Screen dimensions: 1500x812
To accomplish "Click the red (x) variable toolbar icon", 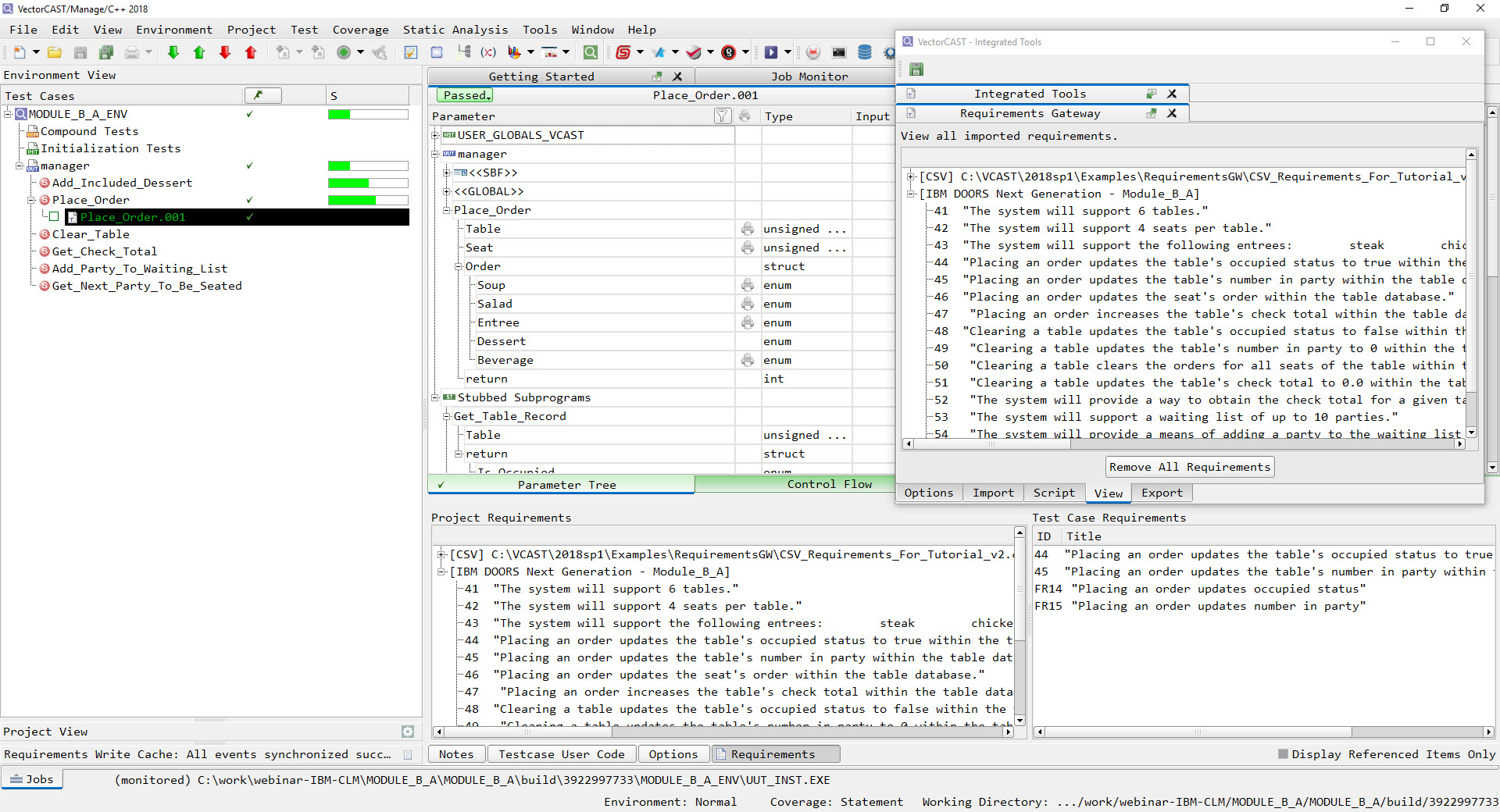I will point(488,52).
